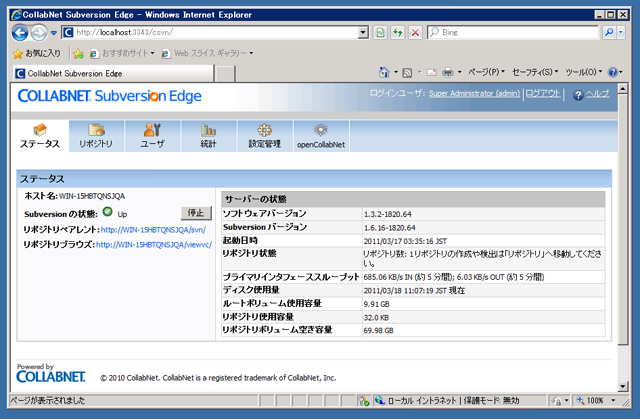Click the host name WIN-15HBTQNSJQA text
Viewport: 640px width, 419px height.
click(92, 196)
